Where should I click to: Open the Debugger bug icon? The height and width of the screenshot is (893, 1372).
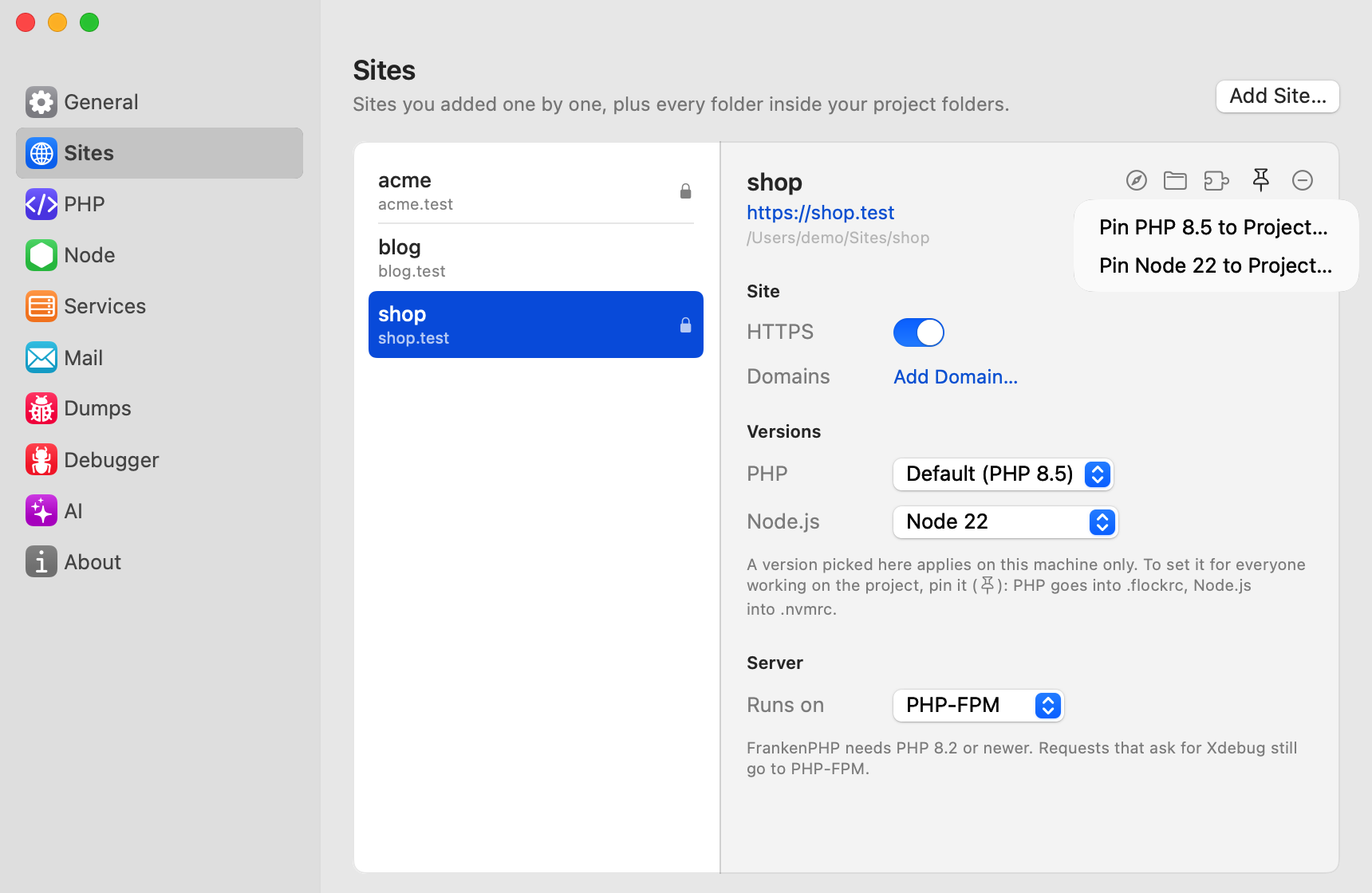click(x=41, y=459)
